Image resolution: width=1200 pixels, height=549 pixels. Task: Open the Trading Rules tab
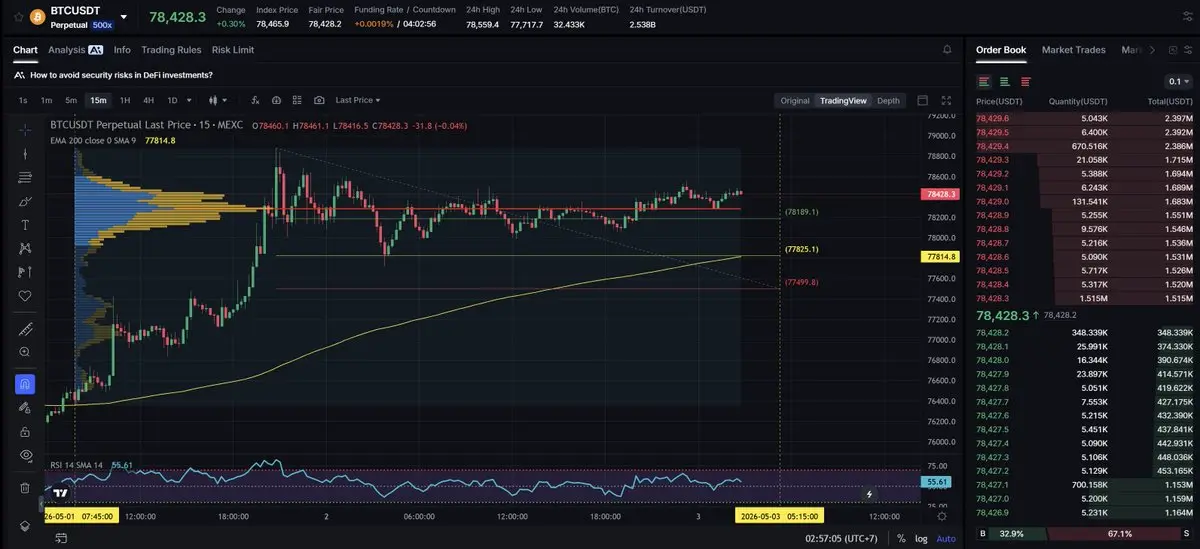[171, 49]
